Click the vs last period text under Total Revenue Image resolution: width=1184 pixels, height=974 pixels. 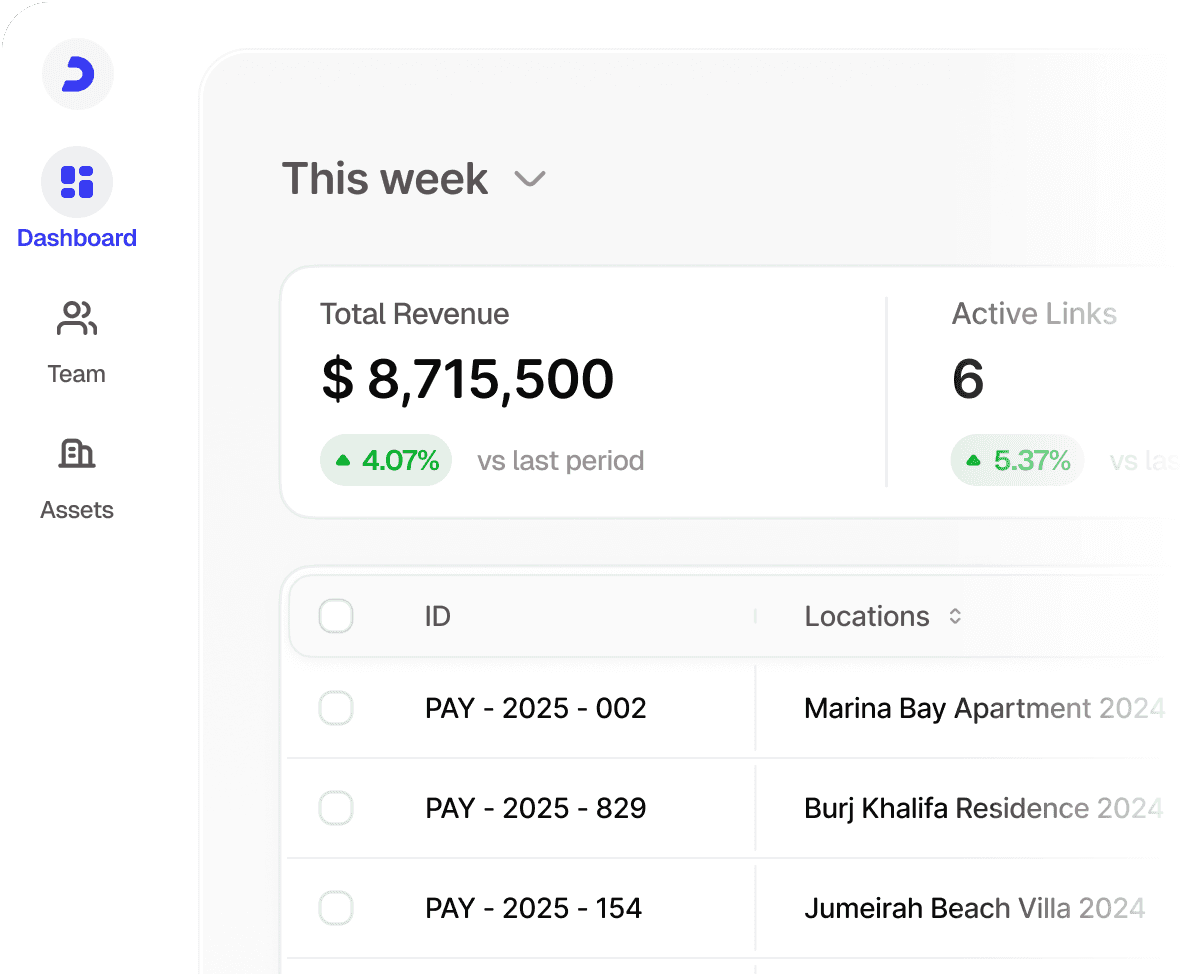[560, 461]
